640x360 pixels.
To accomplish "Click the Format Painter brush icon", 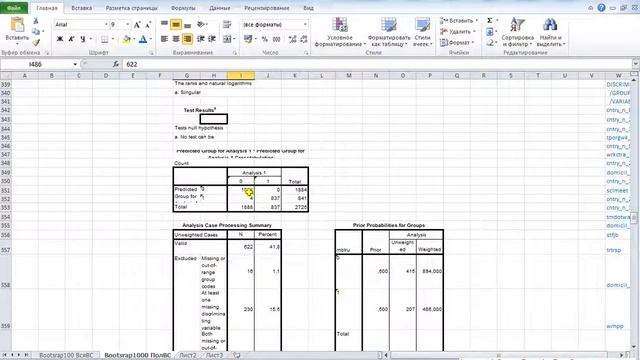I will [36, 42].
